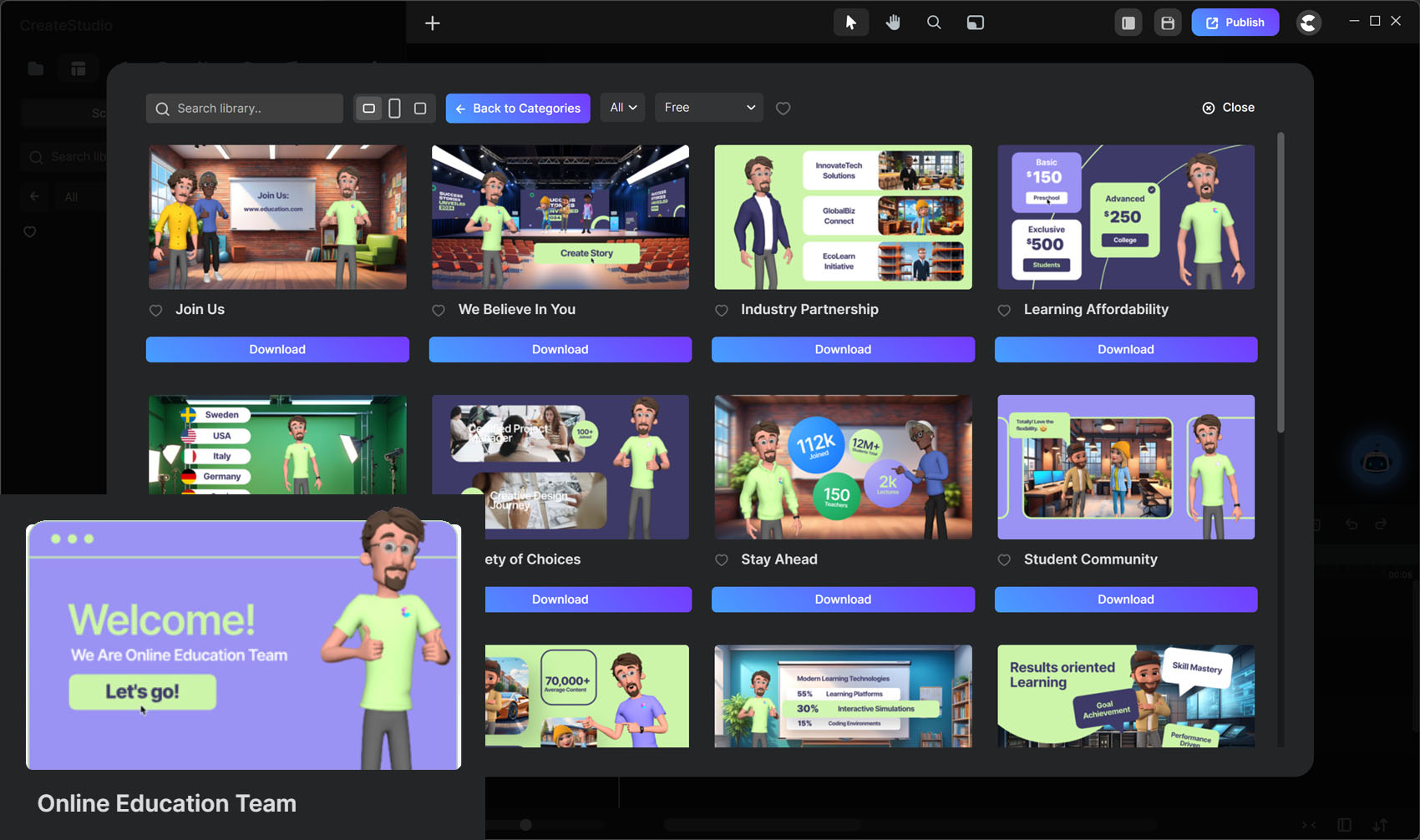Favorite the Join Us template
1420x840 pixels.
pos(155,311)
